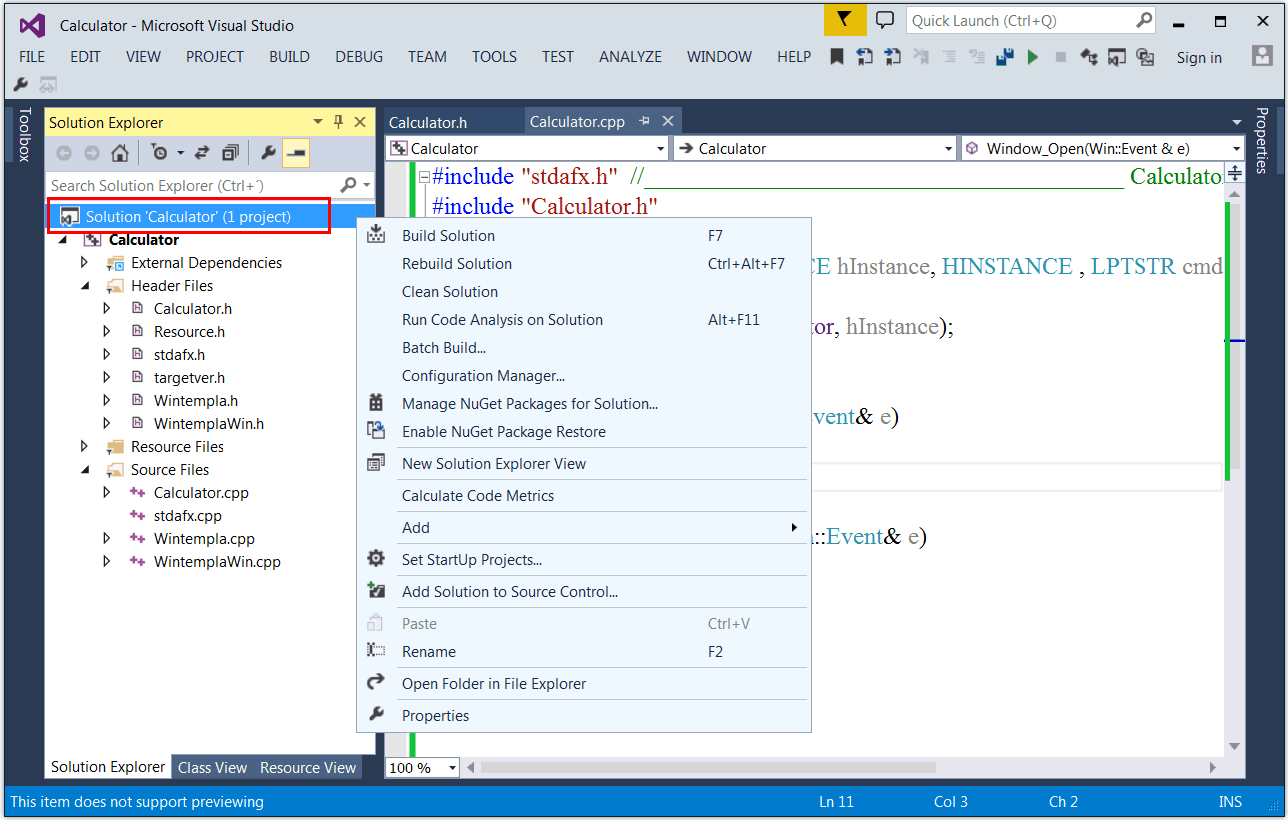
Task: Go to next bookmark icon
Action: point(893,57)
